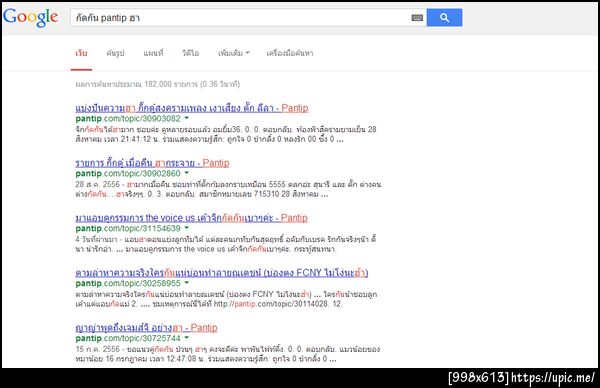Click snippet link text pantip.com/topic/30114028
600x388 pixels.
tap(272, 304)
